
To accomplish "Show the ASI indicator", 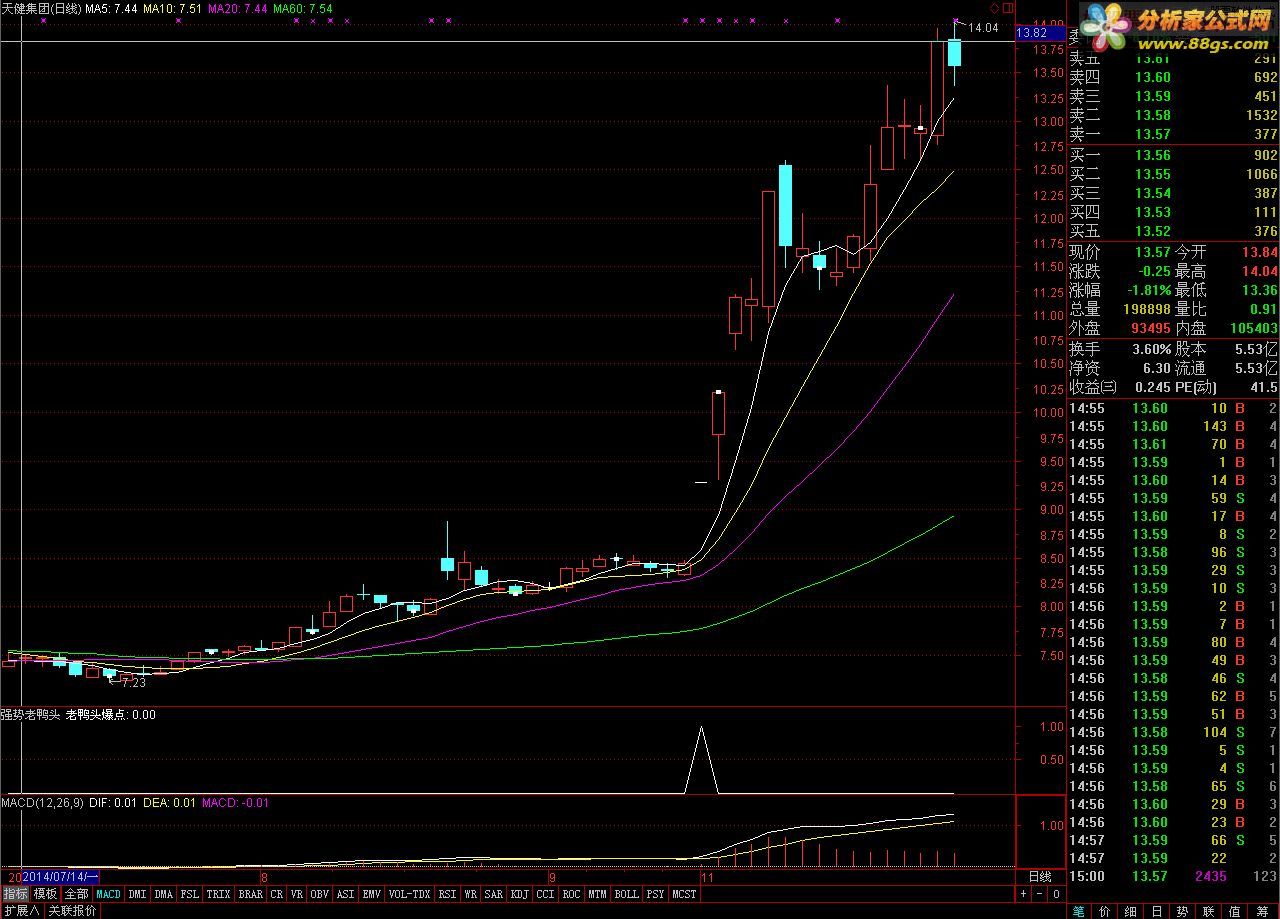I will [x=345, y=894].
